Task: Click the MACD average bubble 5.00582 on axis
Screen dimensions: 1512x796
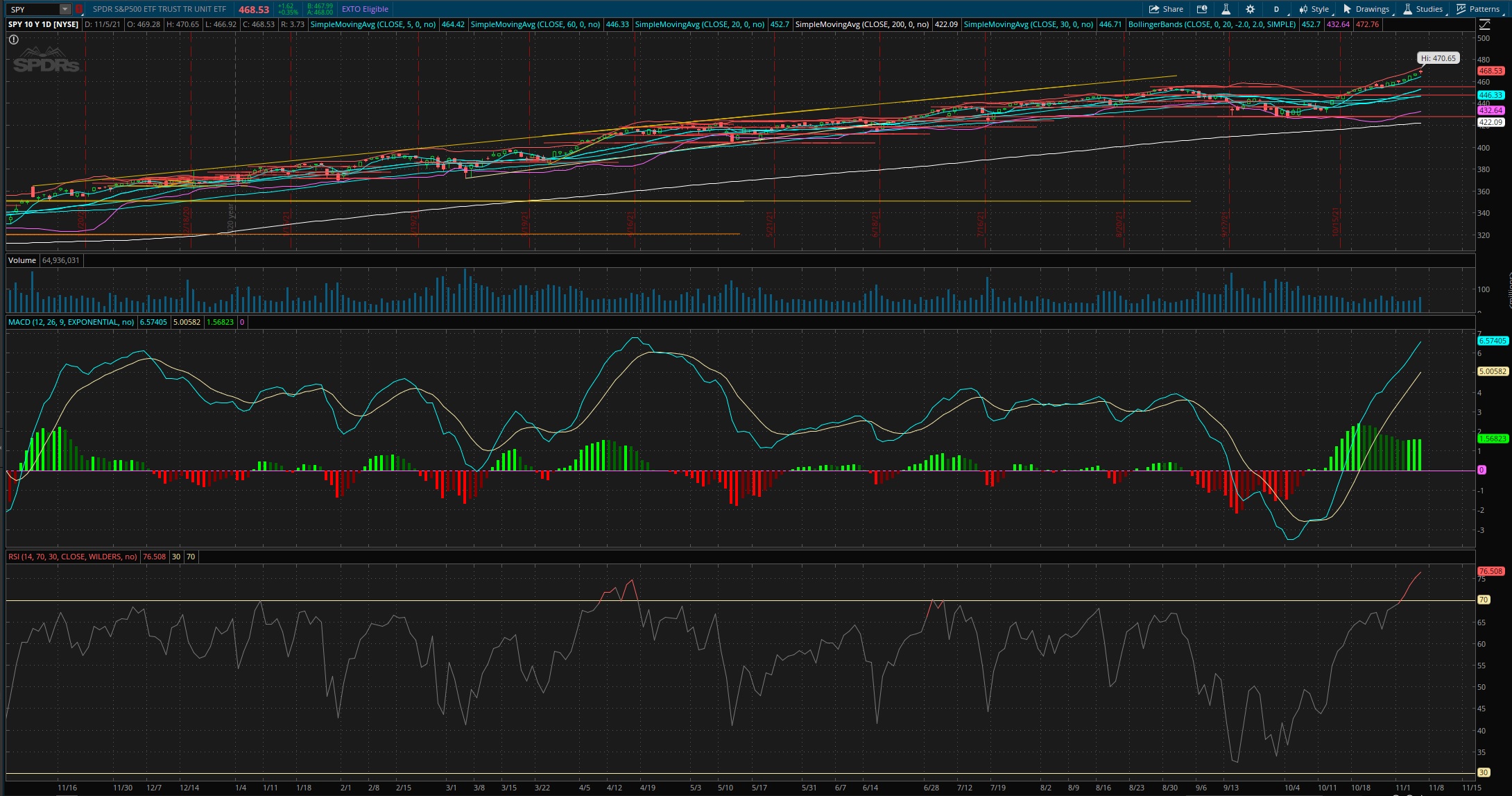Action: [x=1493, y=371]
